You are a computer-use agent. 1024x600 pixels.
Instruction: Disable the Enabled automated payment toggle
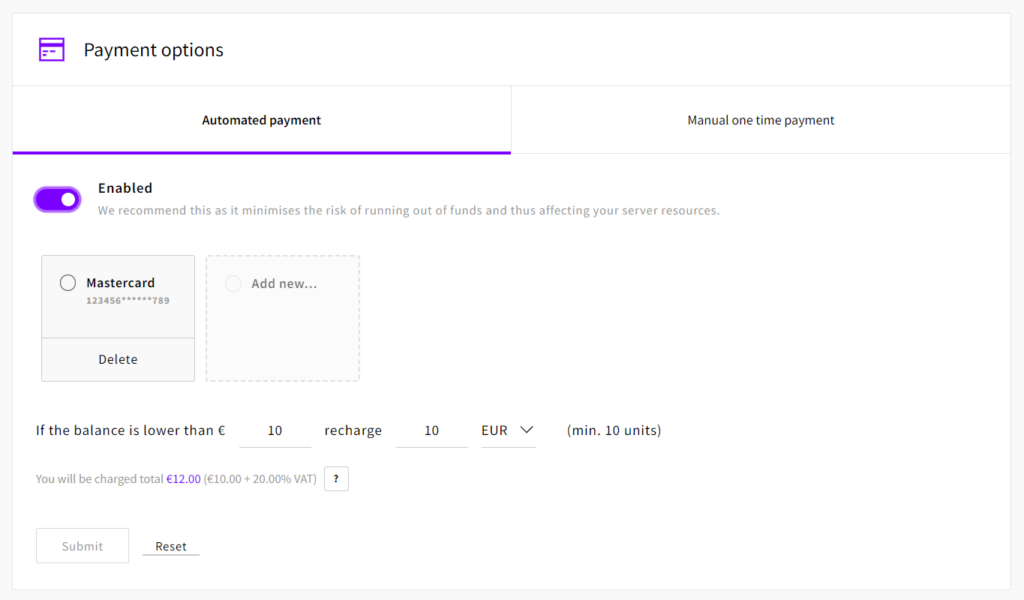[57, 199]
